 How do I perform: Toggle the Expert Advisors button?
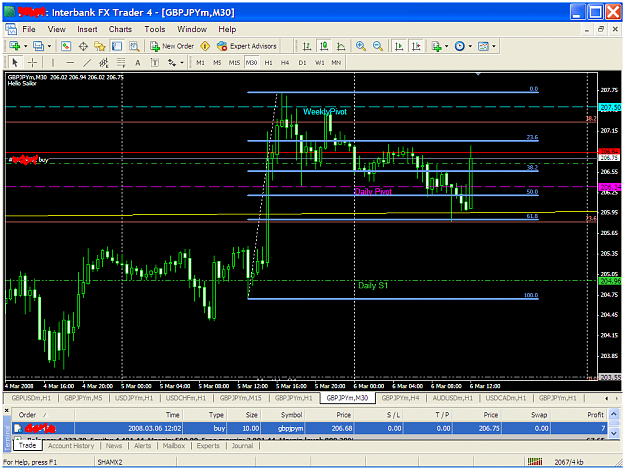click(x=246, y=46)
